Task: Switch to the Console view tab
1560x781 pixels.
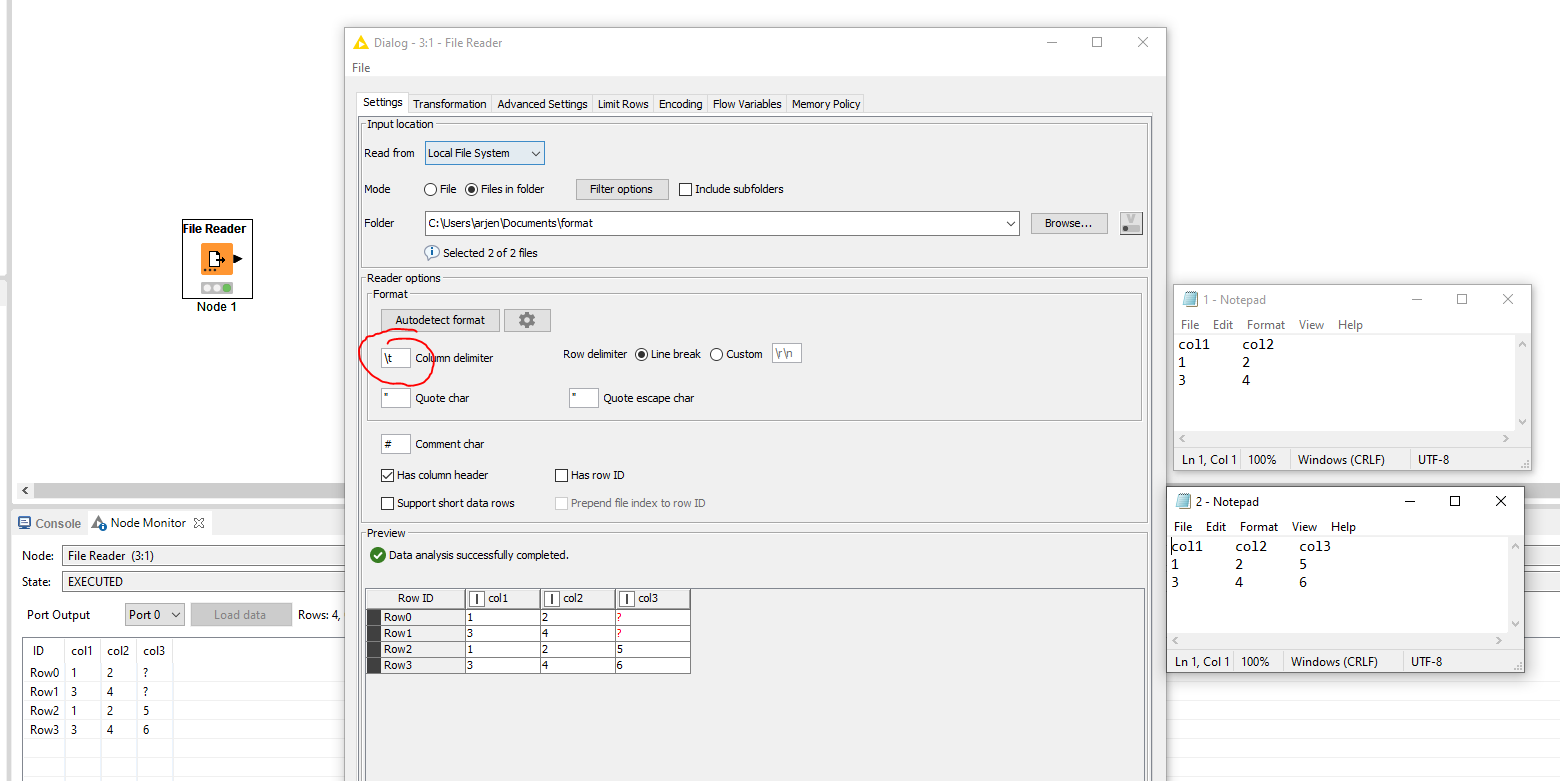Action: point(49,523)
